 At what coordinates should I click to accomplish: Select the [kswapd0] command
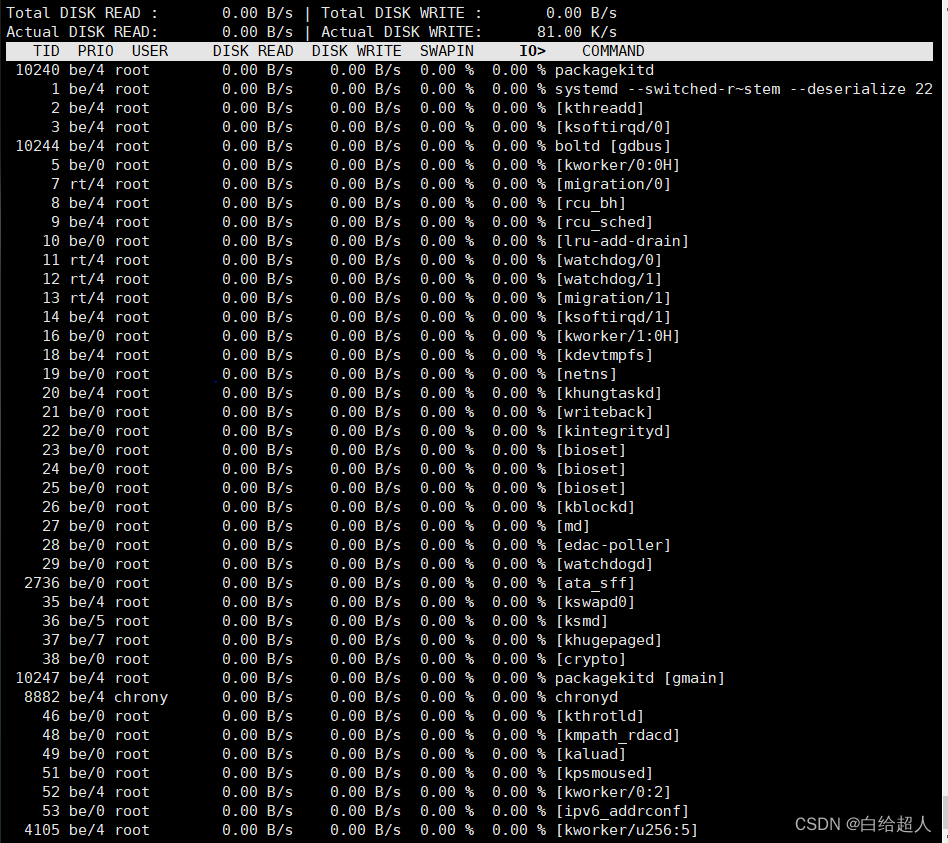[x=596, y=602]
